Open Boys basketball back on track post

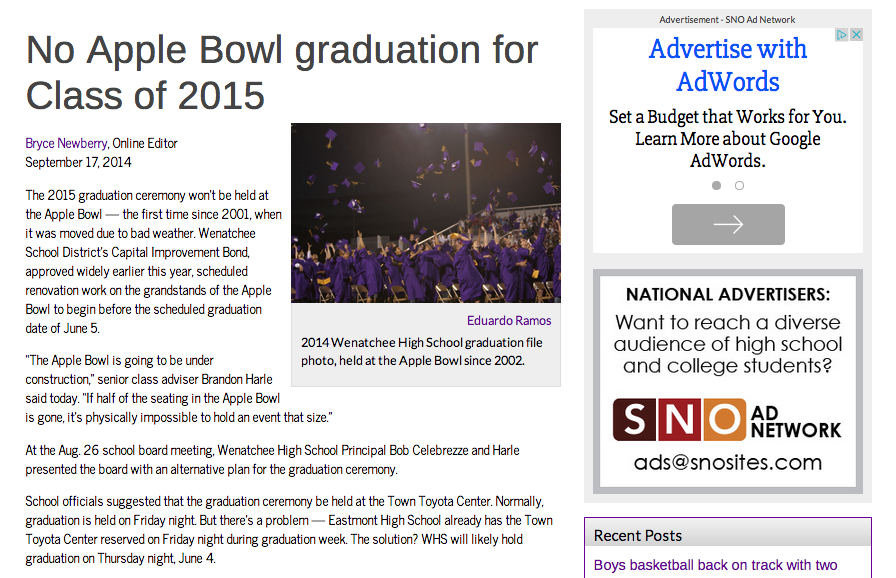click(x=715, y=565)
